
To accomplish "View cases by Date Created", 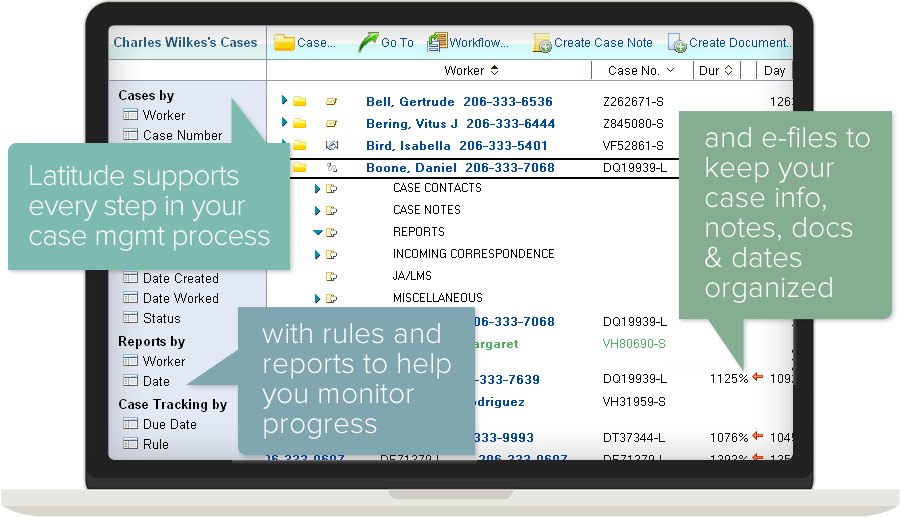I will click(181, 278).
